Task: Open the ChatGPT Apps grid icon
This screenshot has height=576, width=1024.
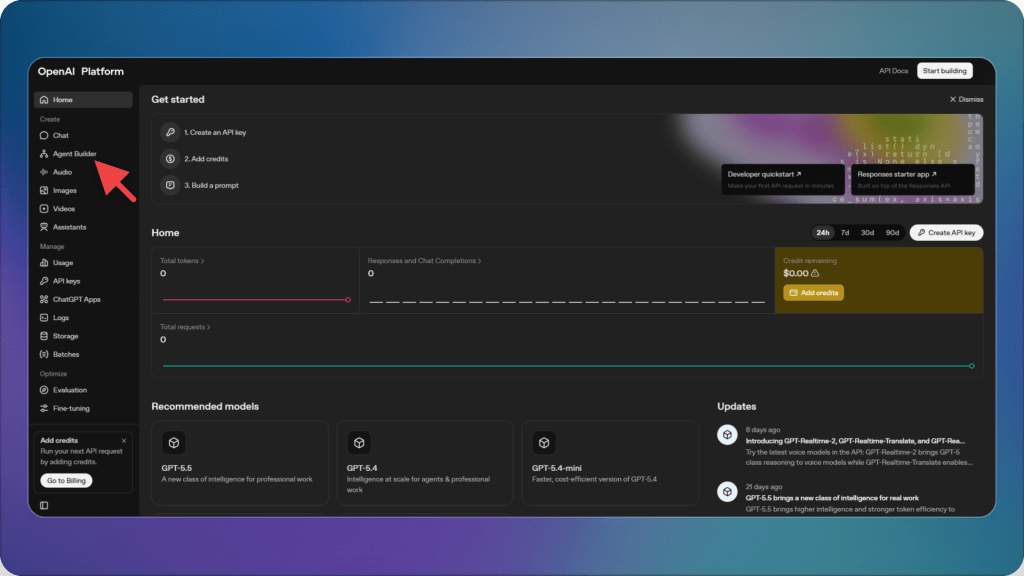Action: tap(44, 299)
